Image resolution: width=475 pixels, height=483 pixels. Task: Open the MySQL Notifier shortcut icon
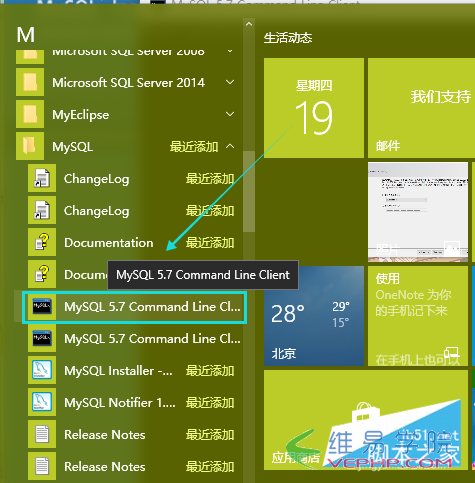click(42, 402)
